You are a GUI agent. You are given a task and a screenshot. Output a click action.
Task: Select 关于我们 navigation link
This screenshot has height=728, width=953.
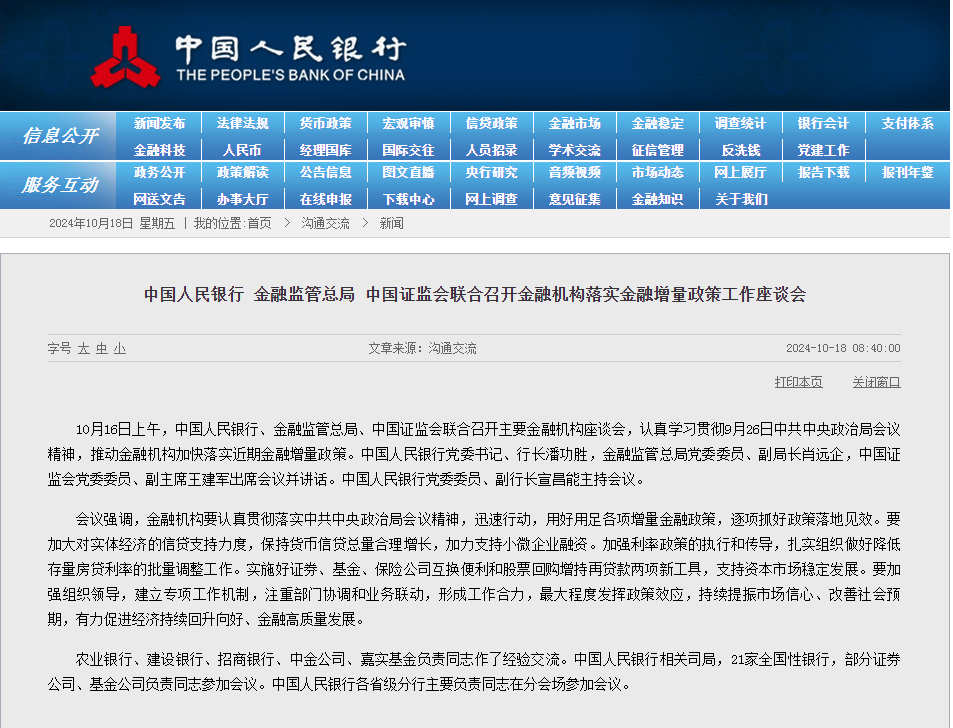[741, 199]
